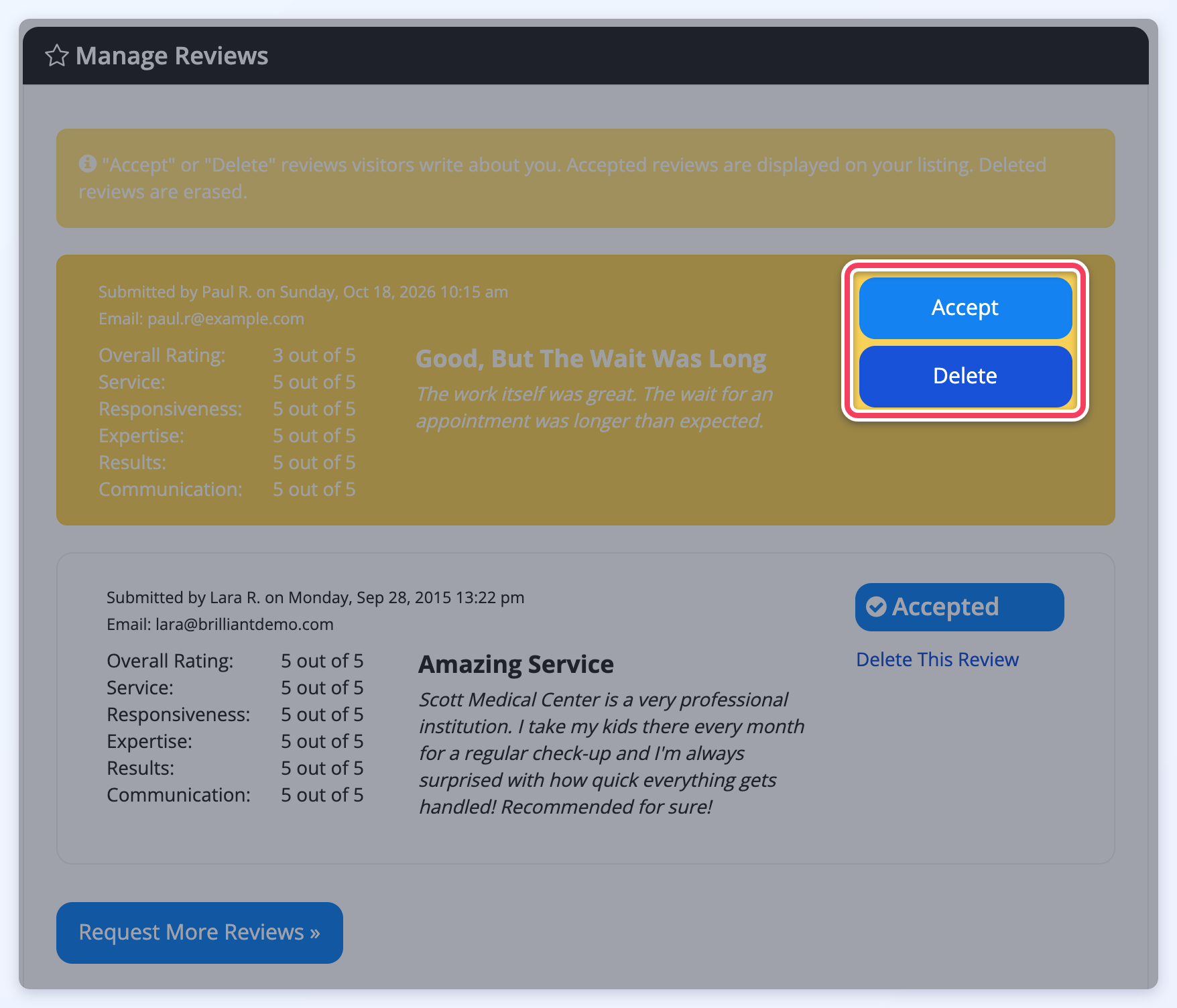
Task: Click "Submitted by Lara R." line
Action: (x=316, y=597)
